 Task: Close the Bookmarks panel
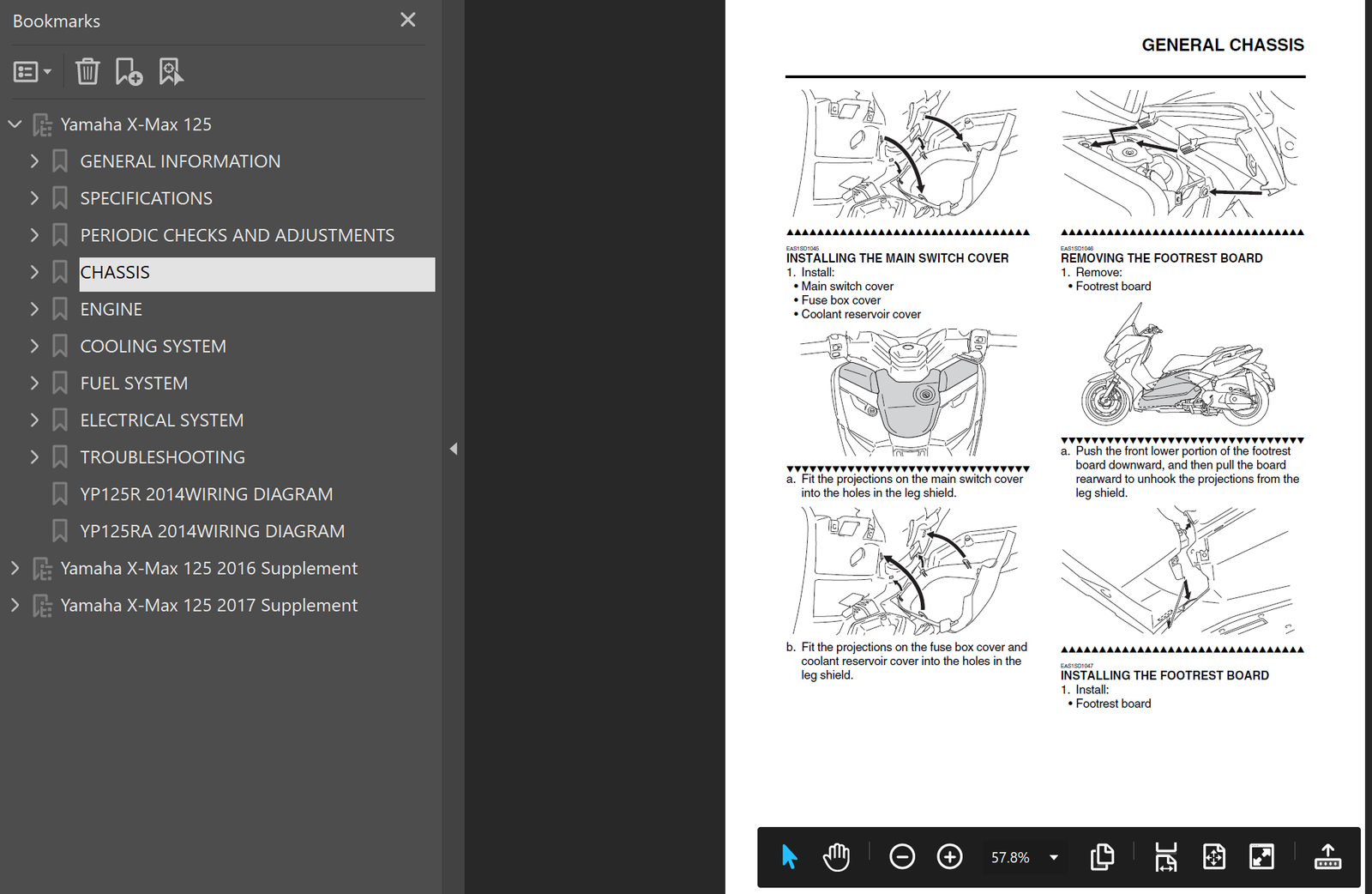tap(407, 20)
